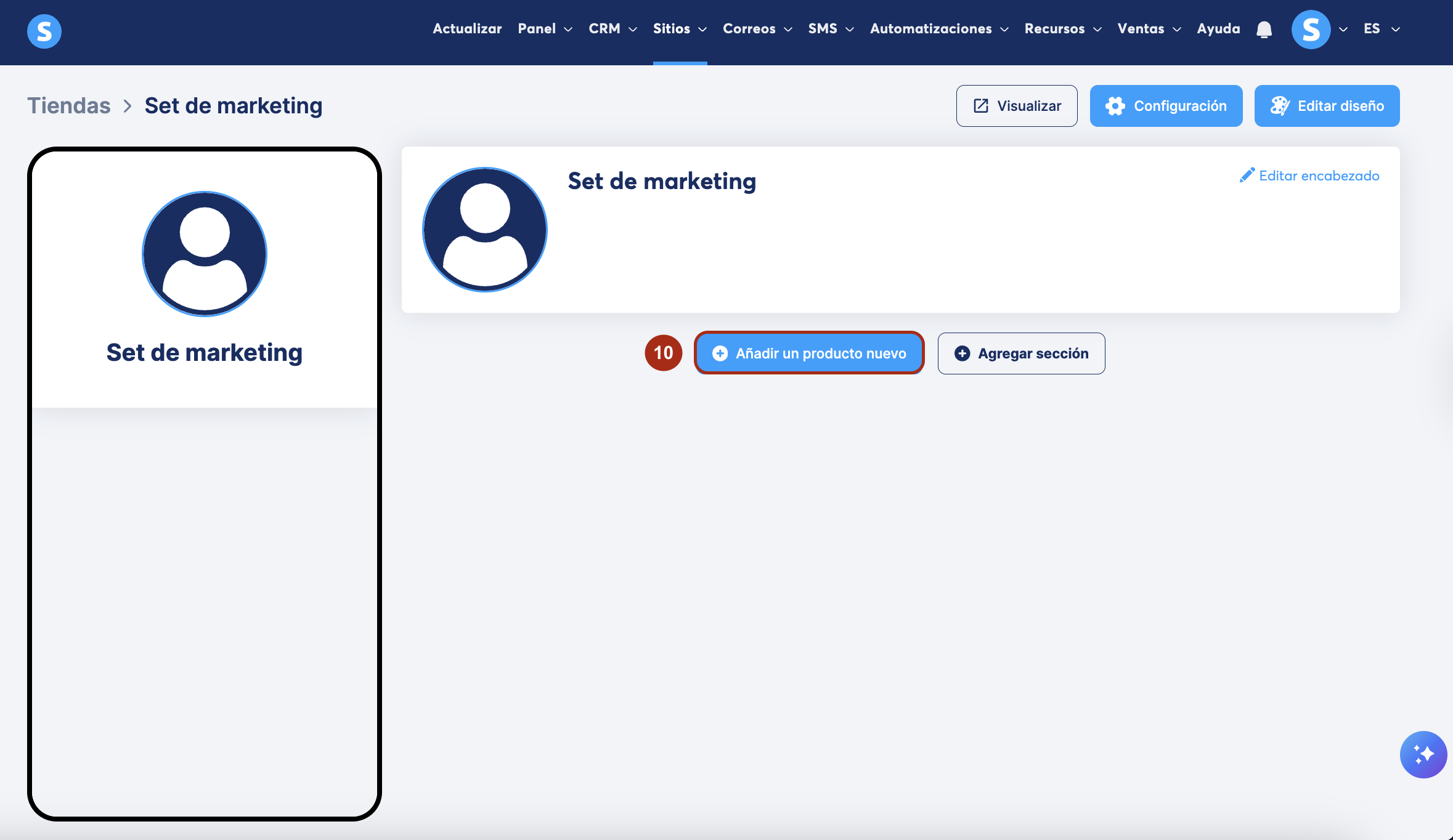Click the avatar in mobile preview
Screen dimensions: 1453x840
205,254
